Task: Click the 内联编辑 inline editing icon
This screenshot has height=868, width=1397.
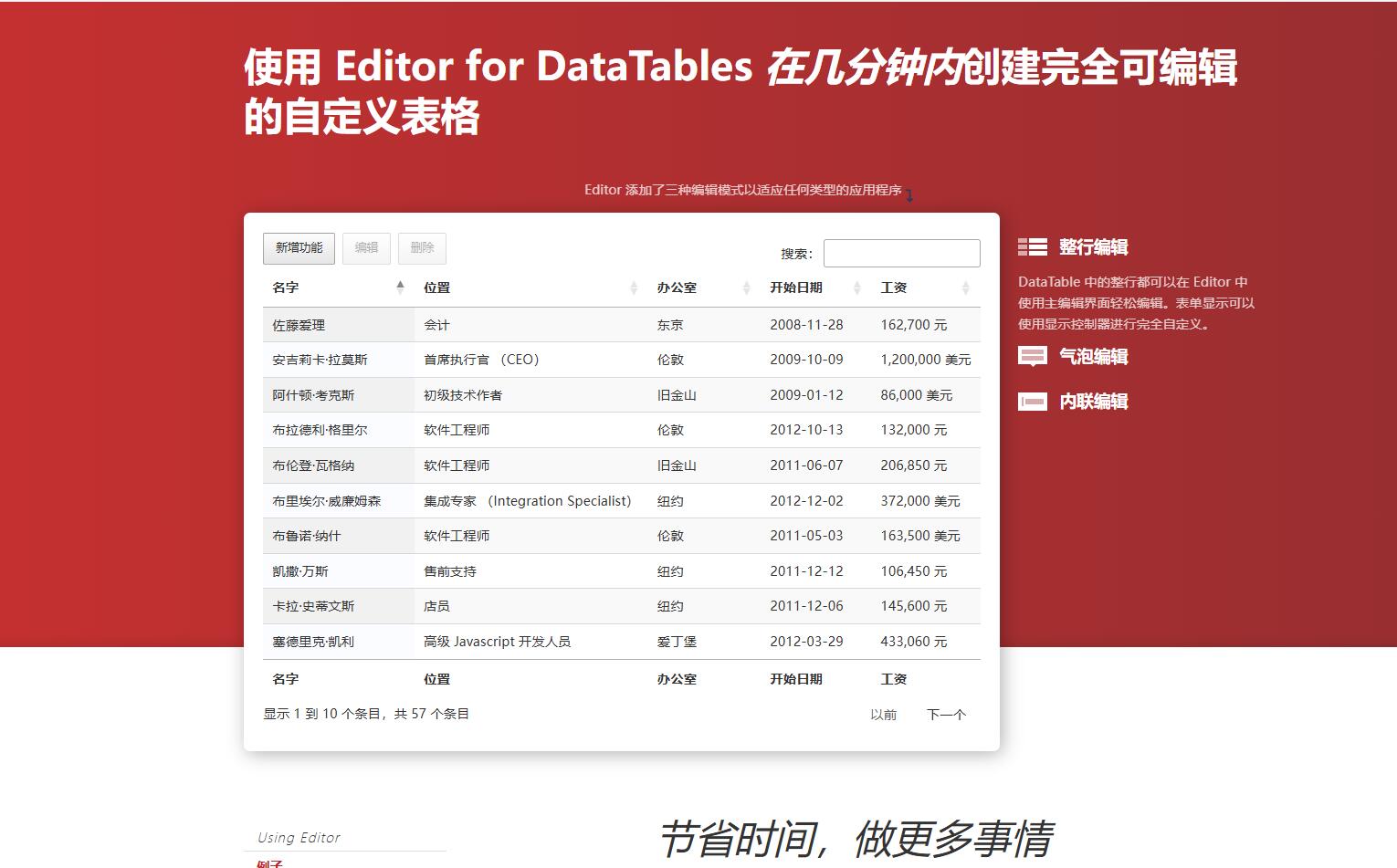Action: [x=1033, y=401]
